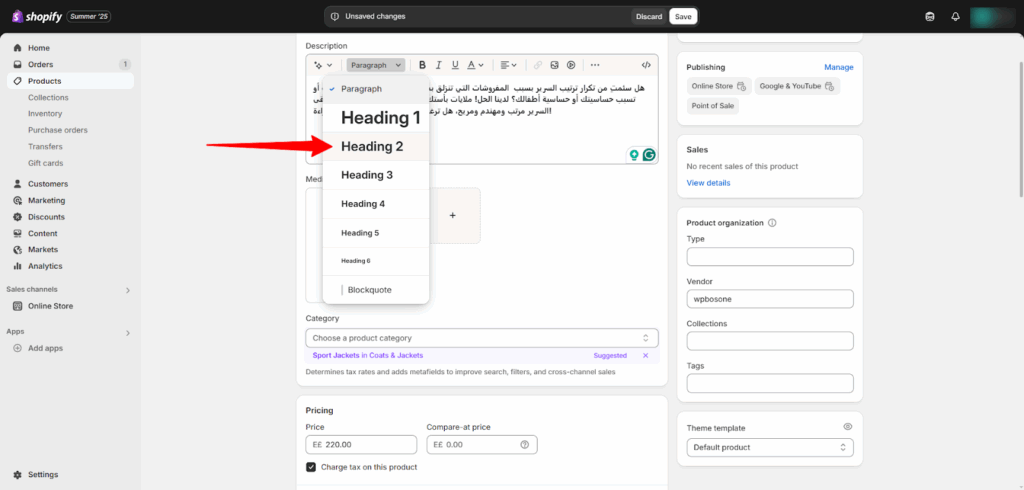Open the three-dots more formatting options
Image resolution: width=1024 pixels, height=490 pixels.
coord(596,65)
